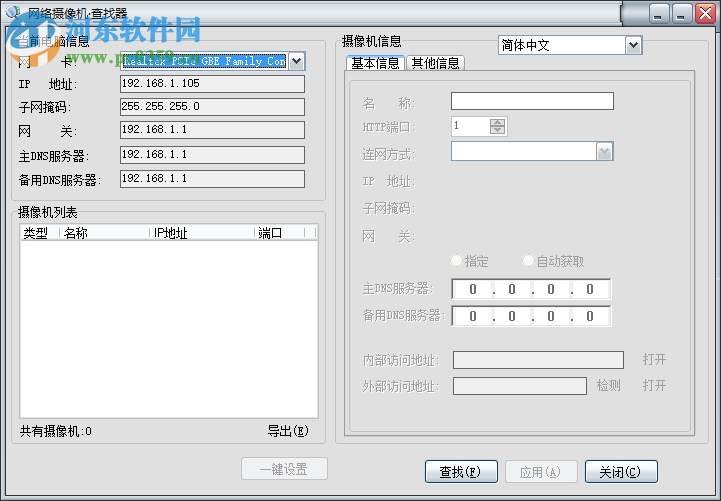Click the 内部访问地址 input field
721x501 pixels.
pos(538,360)
